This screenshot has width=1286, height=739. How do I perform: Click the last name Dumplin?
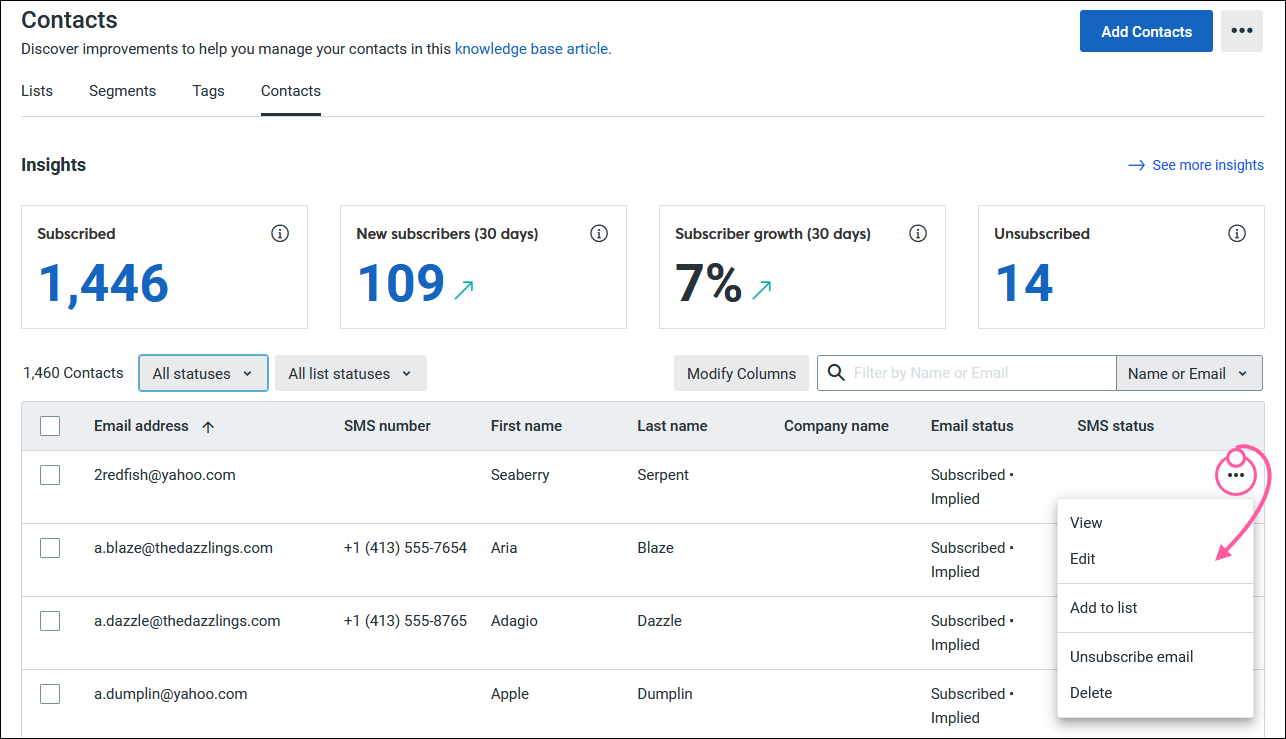click(665, 694)
